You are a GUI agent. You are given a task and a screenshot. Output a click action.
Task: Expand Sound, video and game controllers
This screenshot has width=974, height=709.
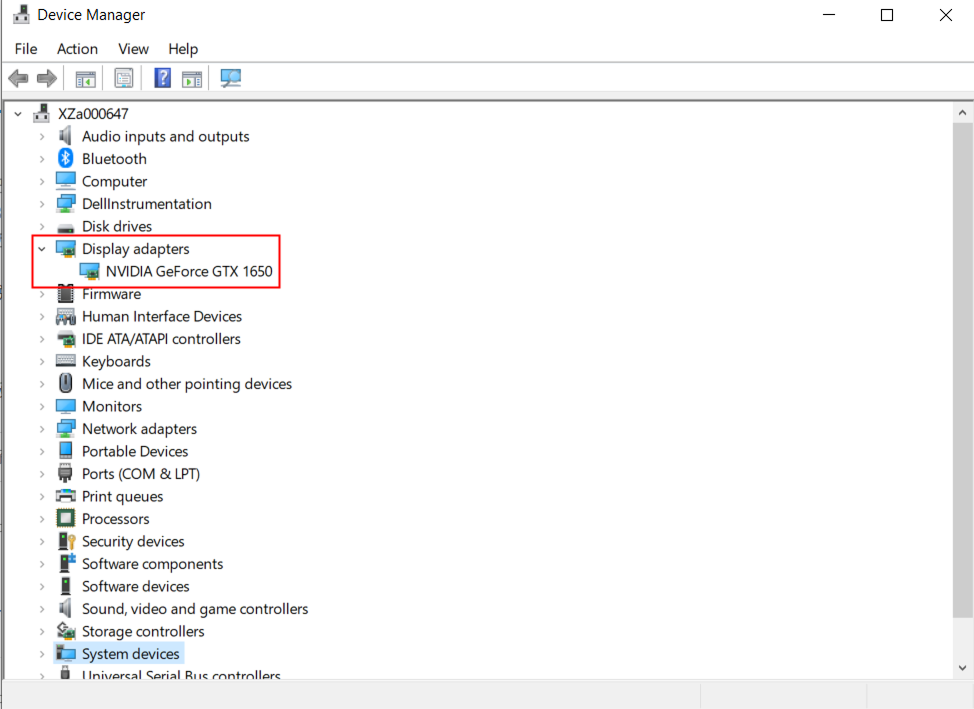(x=42, y=609)
